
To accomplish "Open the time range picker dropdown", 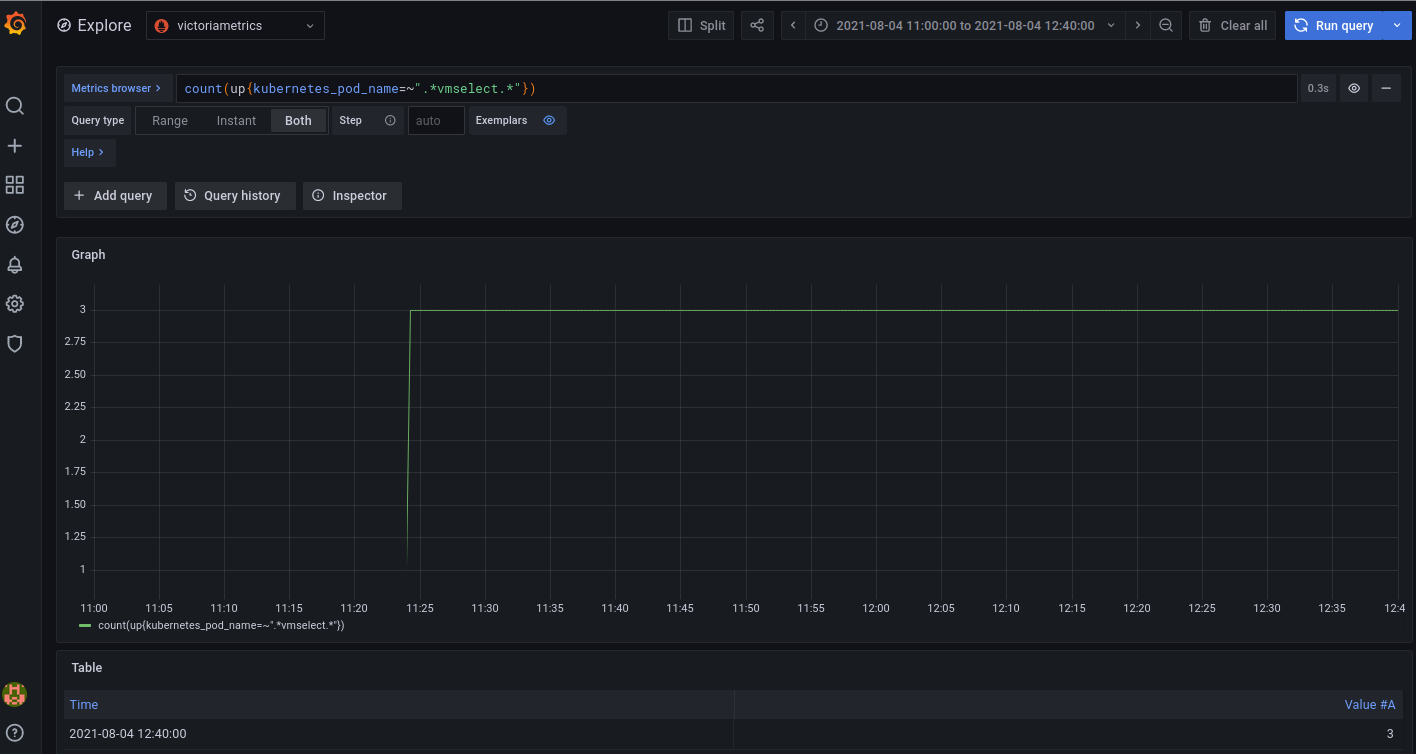I will (964, 26).
